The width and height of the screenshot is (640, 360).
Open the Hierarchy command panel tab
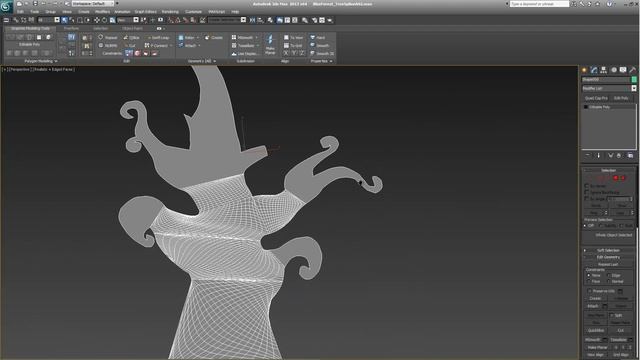point(603,70)
